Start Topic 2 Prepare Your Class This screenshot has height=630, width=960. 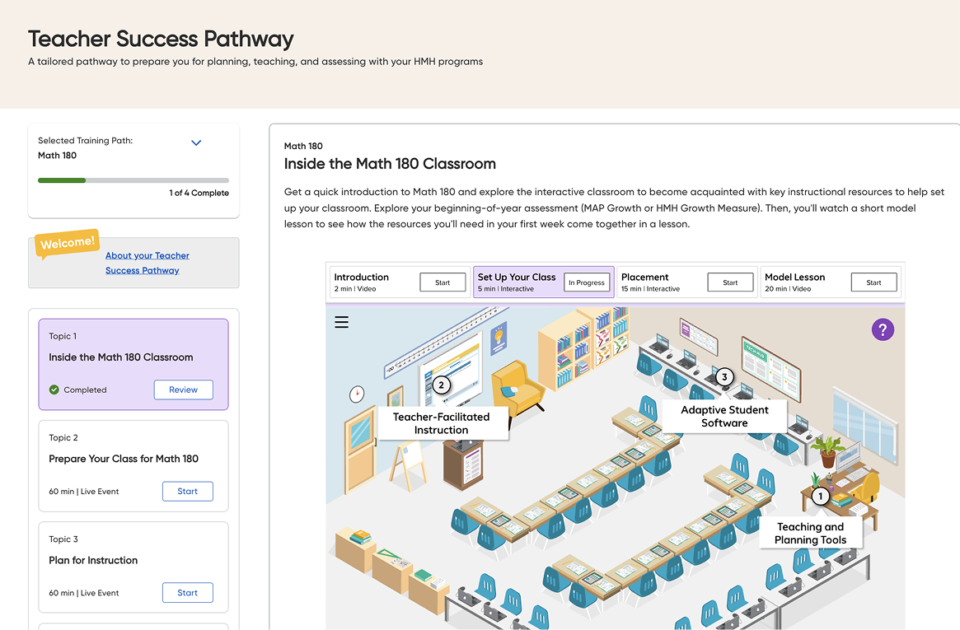pyautogui.click(x=187, y=491)
